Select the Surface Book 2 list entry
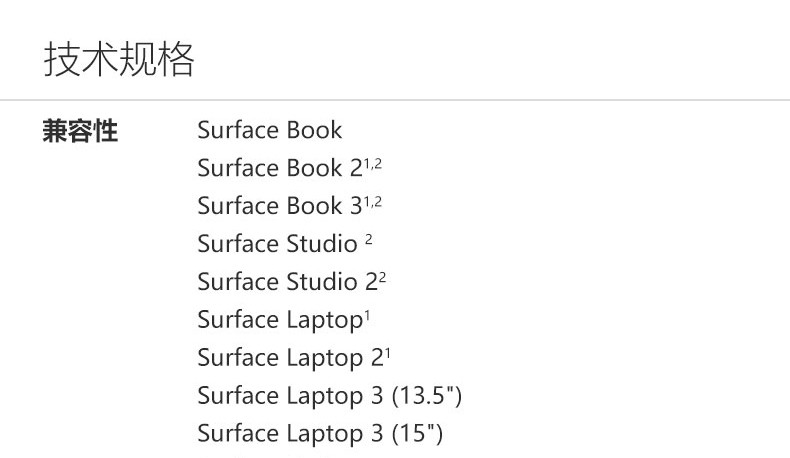This screenshot has height=458, width=790. (280, 168)
